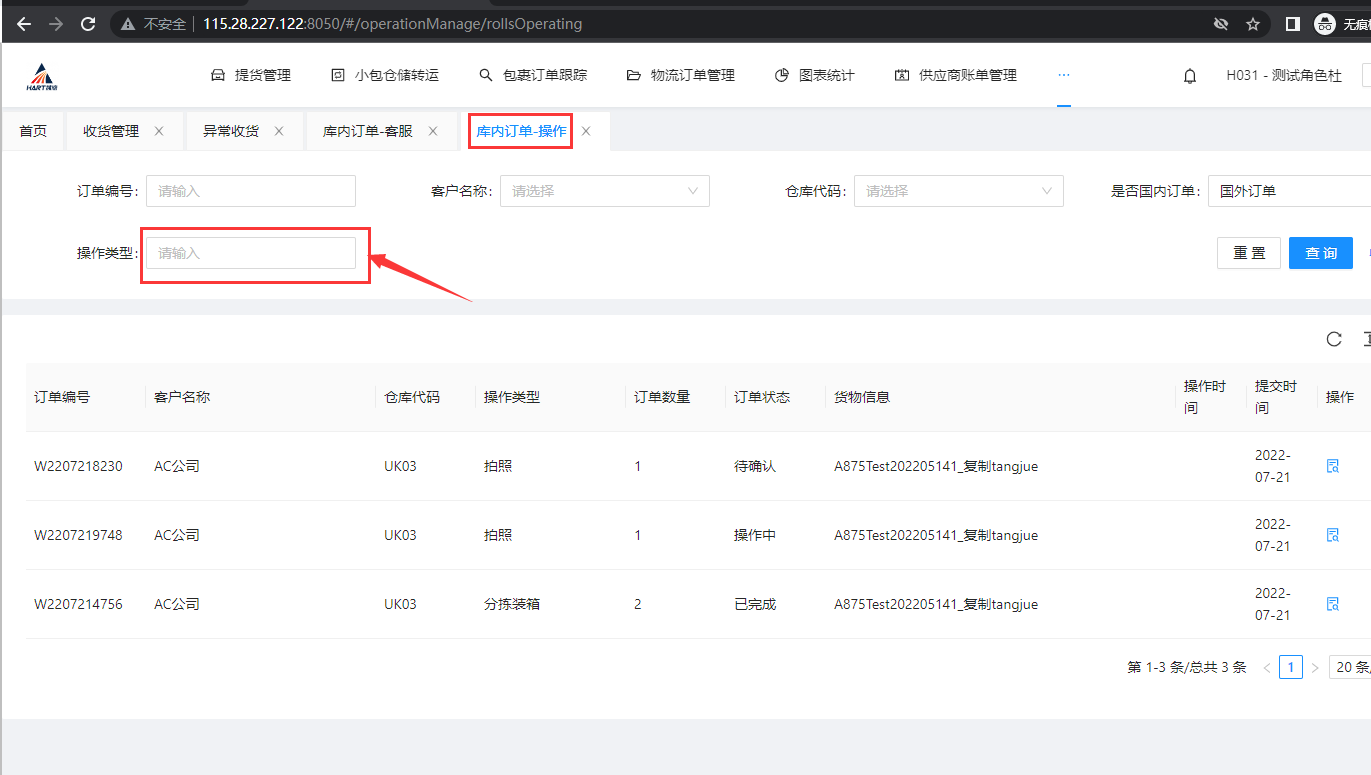Show more menus via ellipsis
Screen dimensions: 1371x775
(1063, 75)
